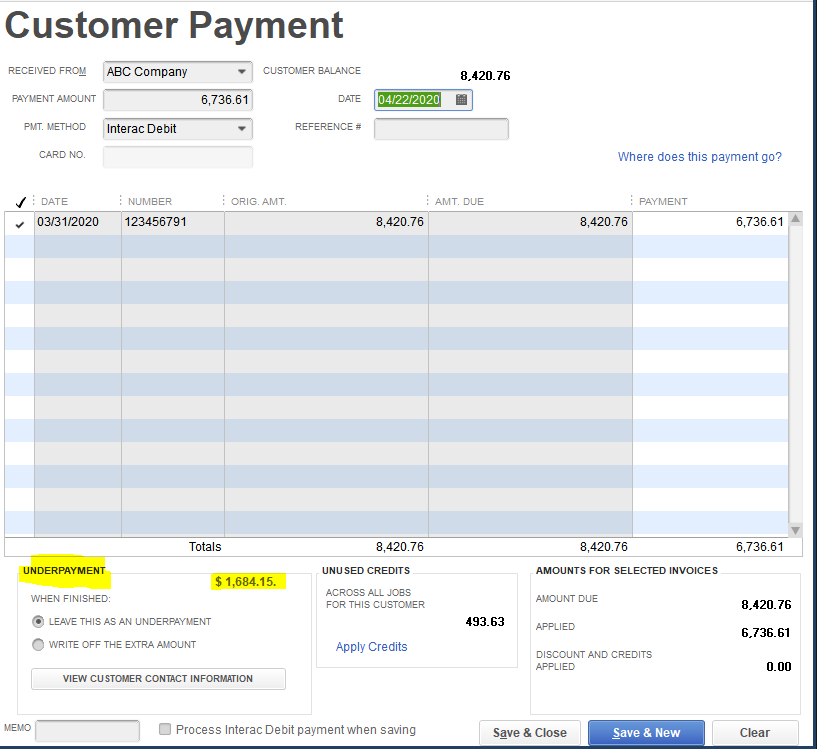Click the Card No. field
The width and height of the screenshot is (817, 749).
tap(178, 157)
